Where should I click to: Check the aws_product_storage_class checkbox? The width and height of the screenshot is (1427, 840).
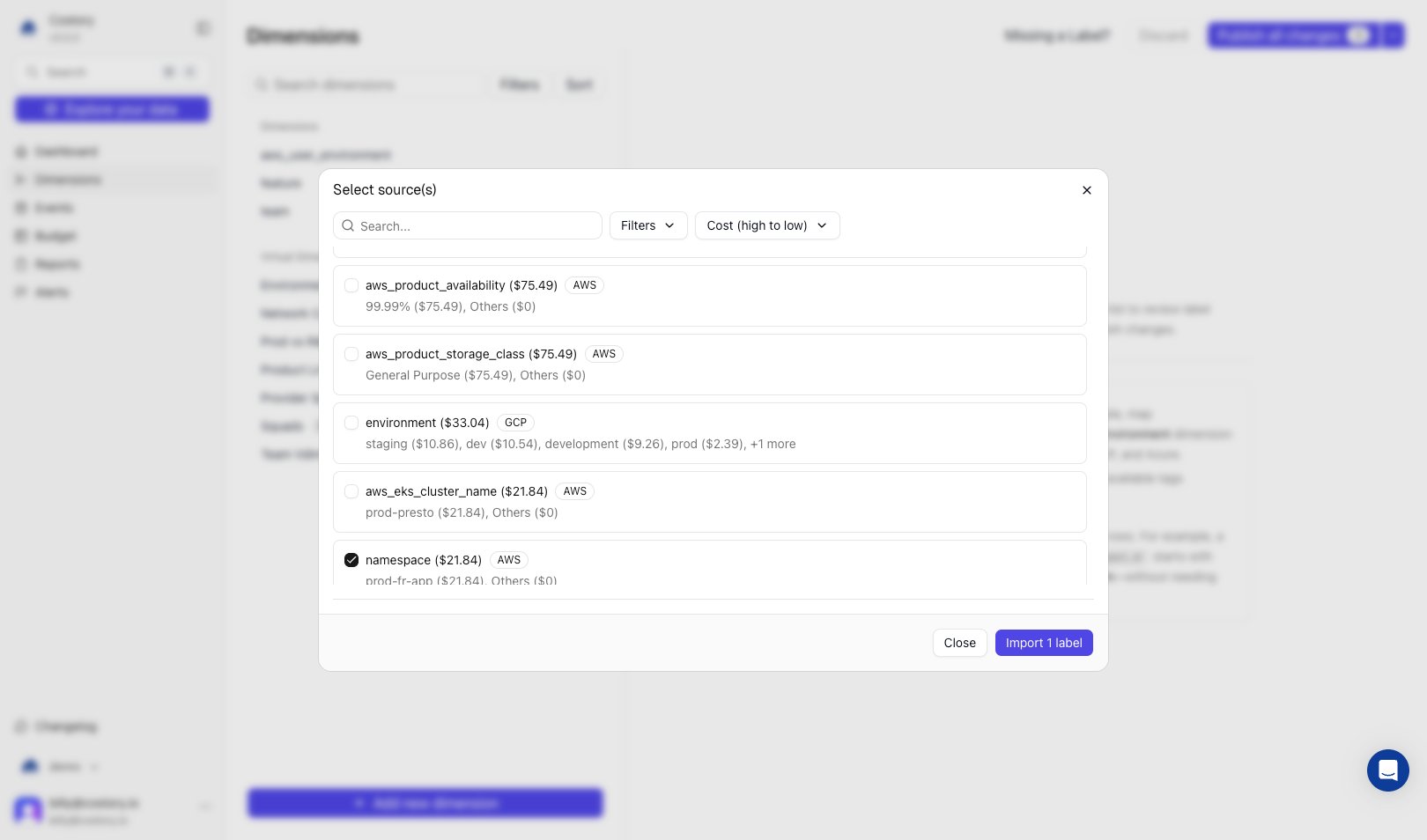(x=351, y=354)
